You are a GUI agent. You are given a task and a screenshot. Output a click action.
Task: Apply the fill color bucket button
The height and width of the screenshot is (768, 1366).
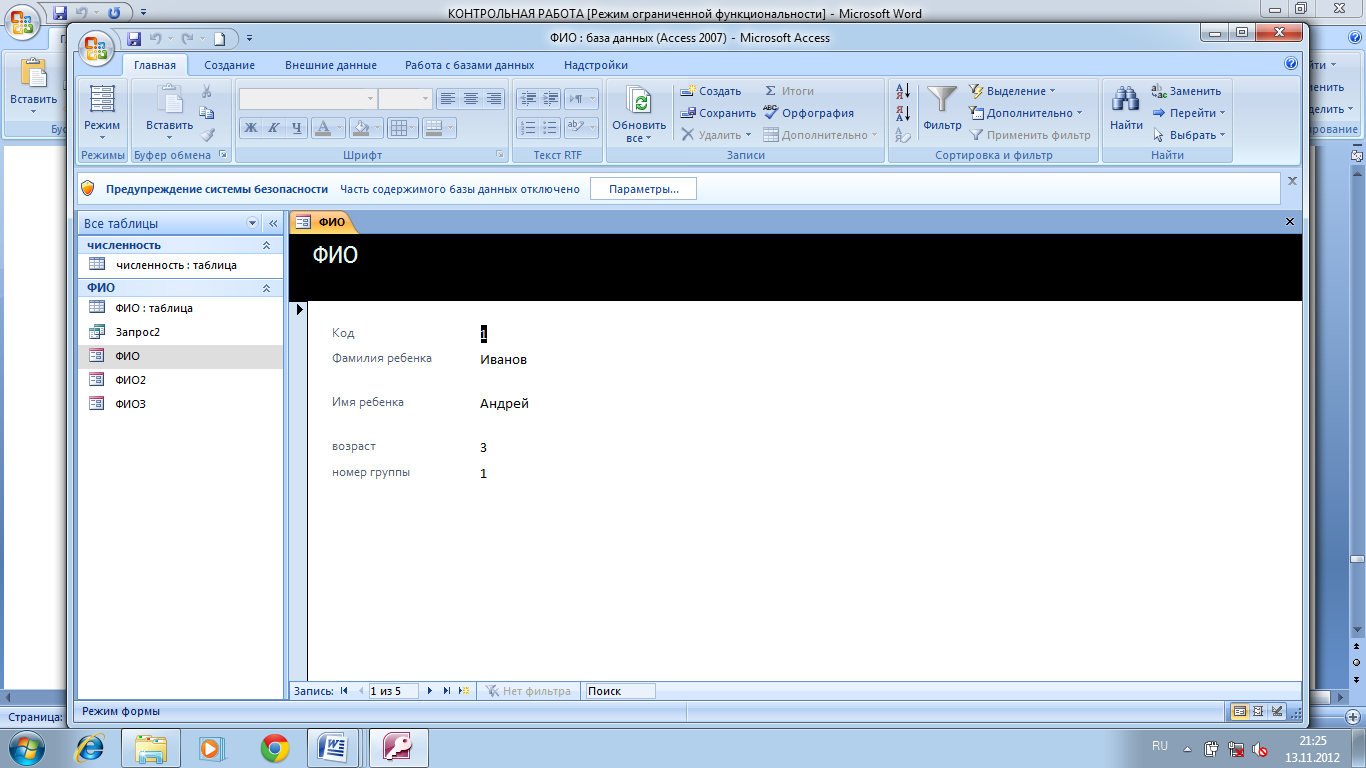coord(360,128)
